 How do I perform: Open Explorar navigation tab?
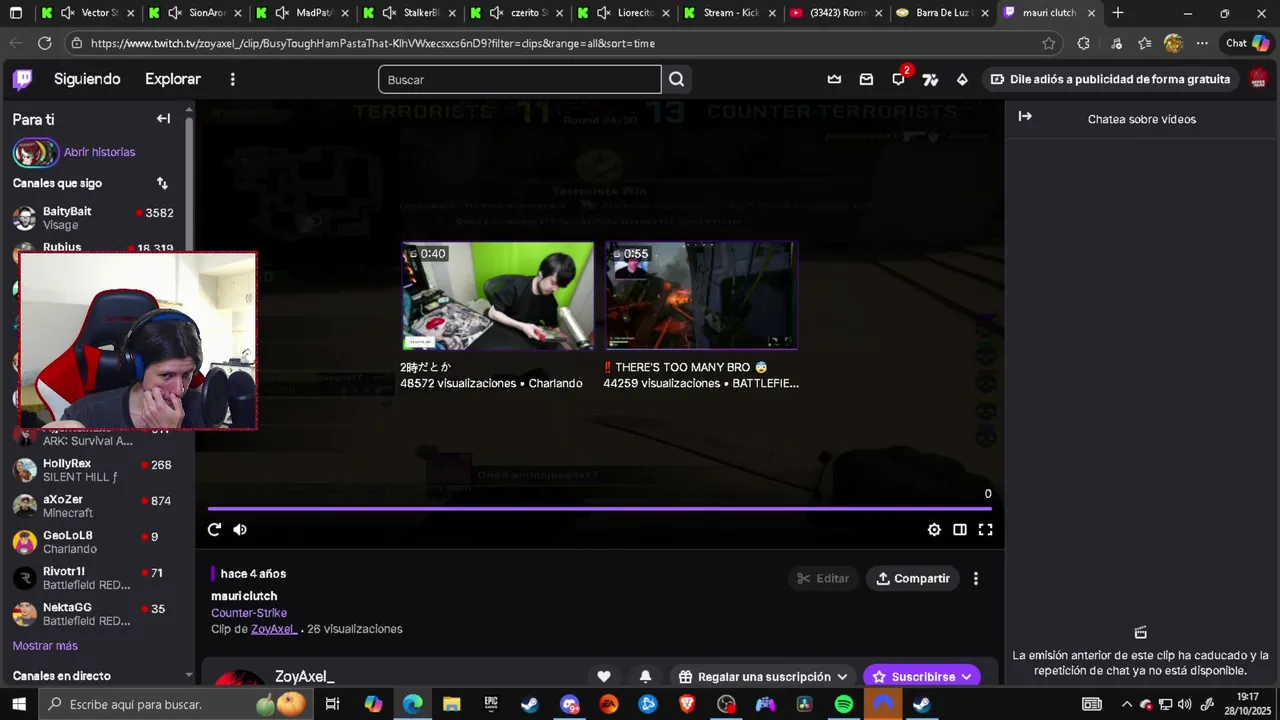(x=173, y=79)
